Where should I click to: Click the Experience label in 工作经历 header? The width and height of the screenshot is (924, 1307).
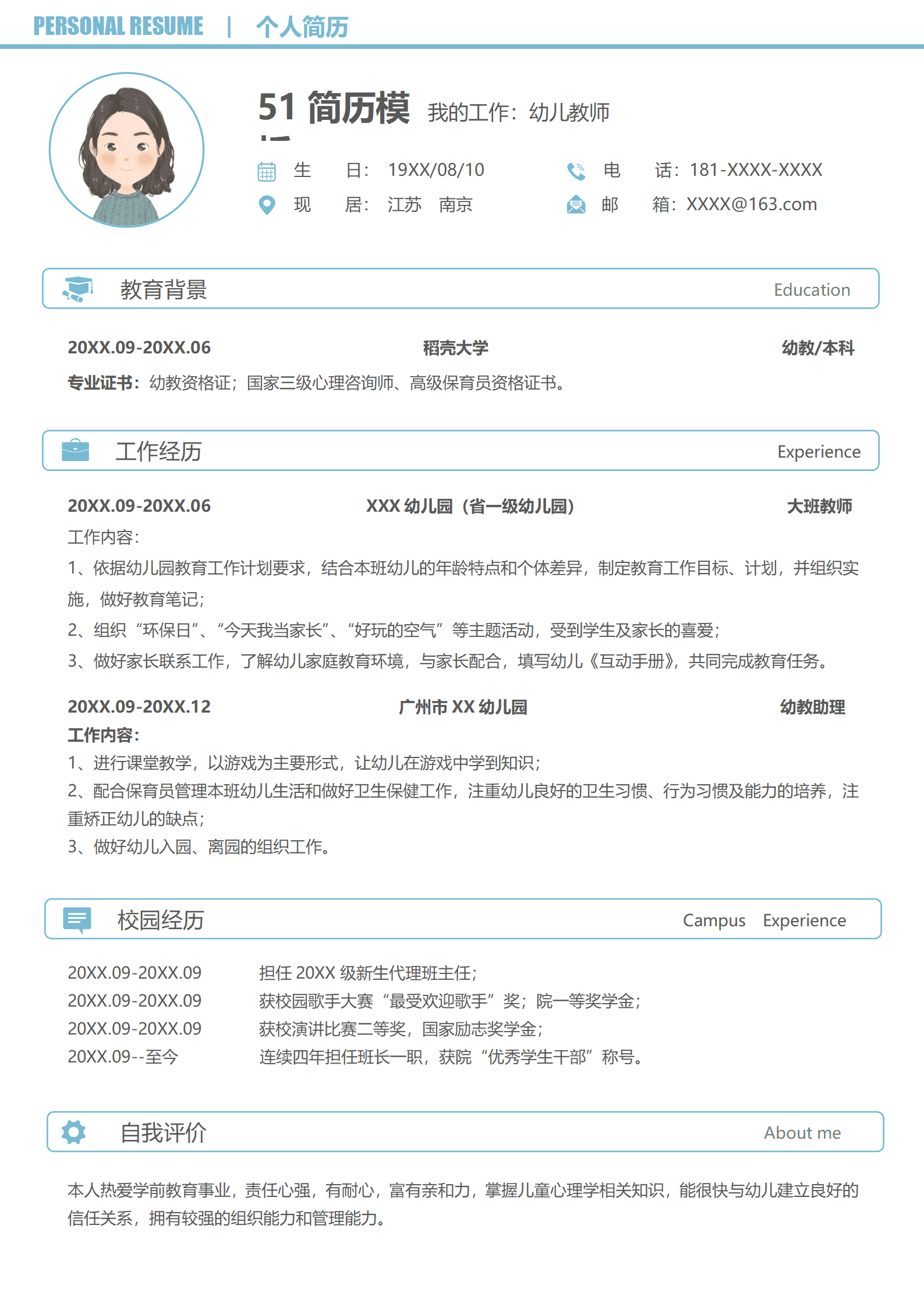pos(819,452)
